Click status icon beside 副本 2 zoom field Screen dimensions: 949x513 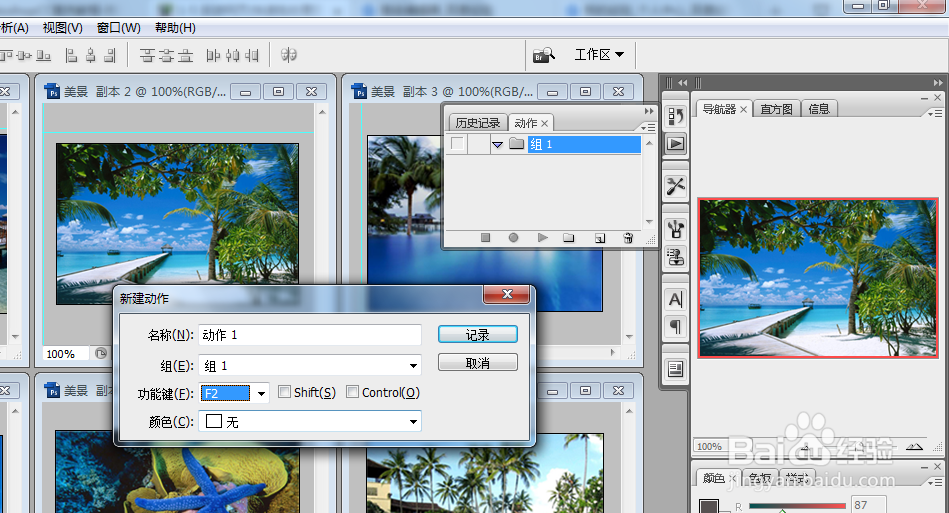(x=101, y=353)
